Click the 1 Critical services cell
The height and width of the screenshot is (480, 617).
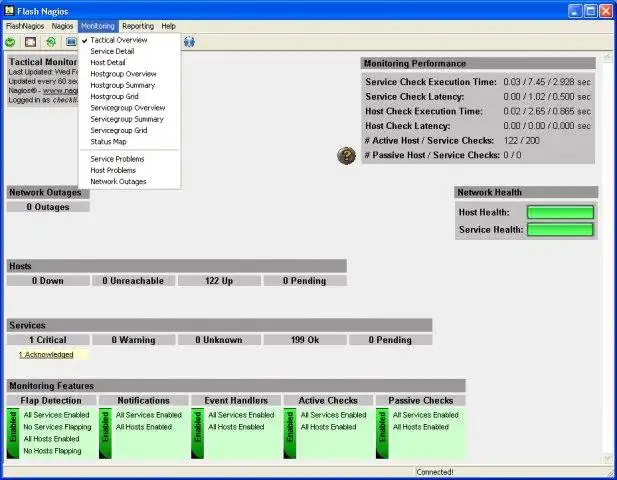click(48, 340)
